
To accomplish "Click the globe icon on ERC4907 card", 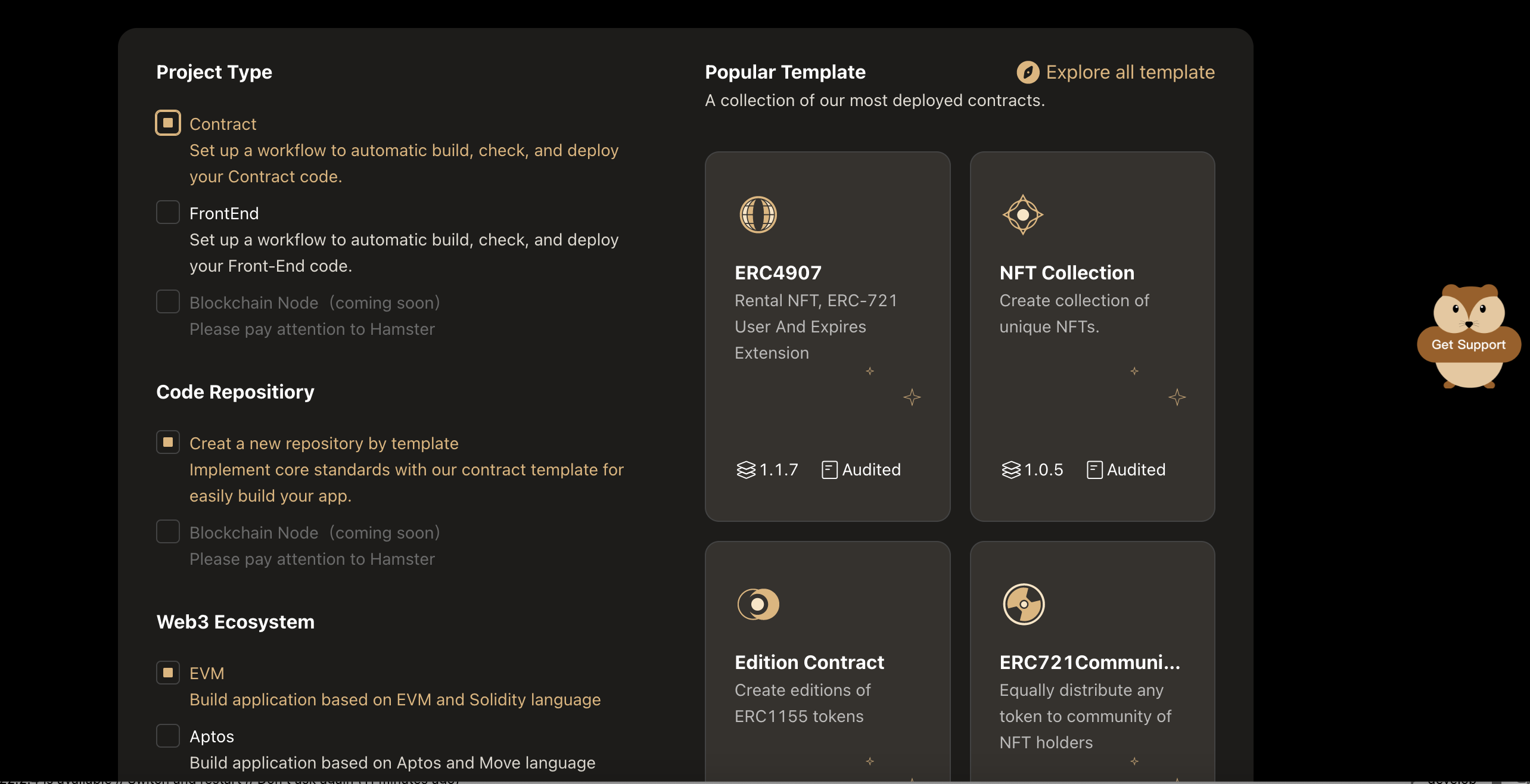I will pyautogui.click(x=756, y=214).
